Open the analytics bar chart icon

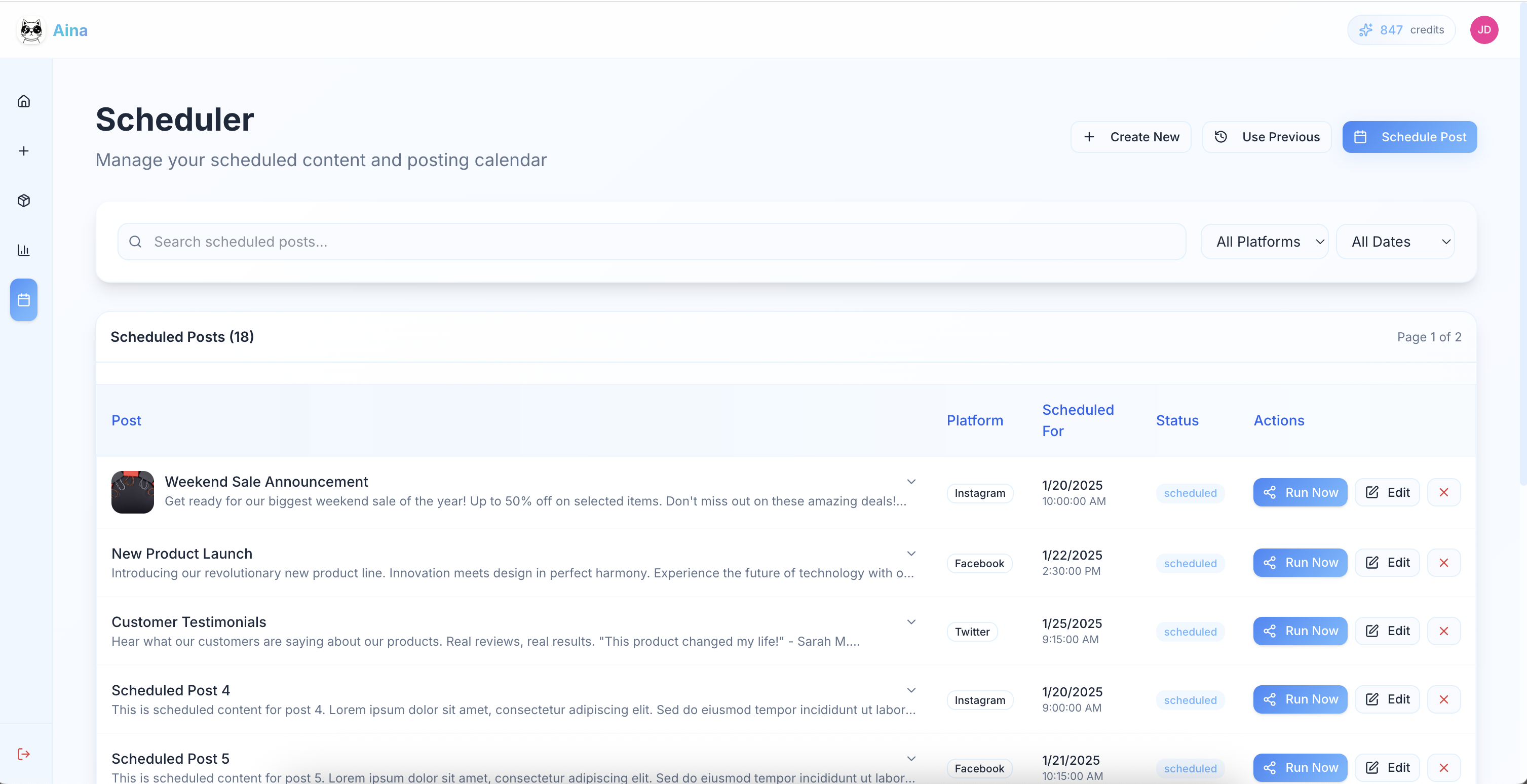[24, 250]
